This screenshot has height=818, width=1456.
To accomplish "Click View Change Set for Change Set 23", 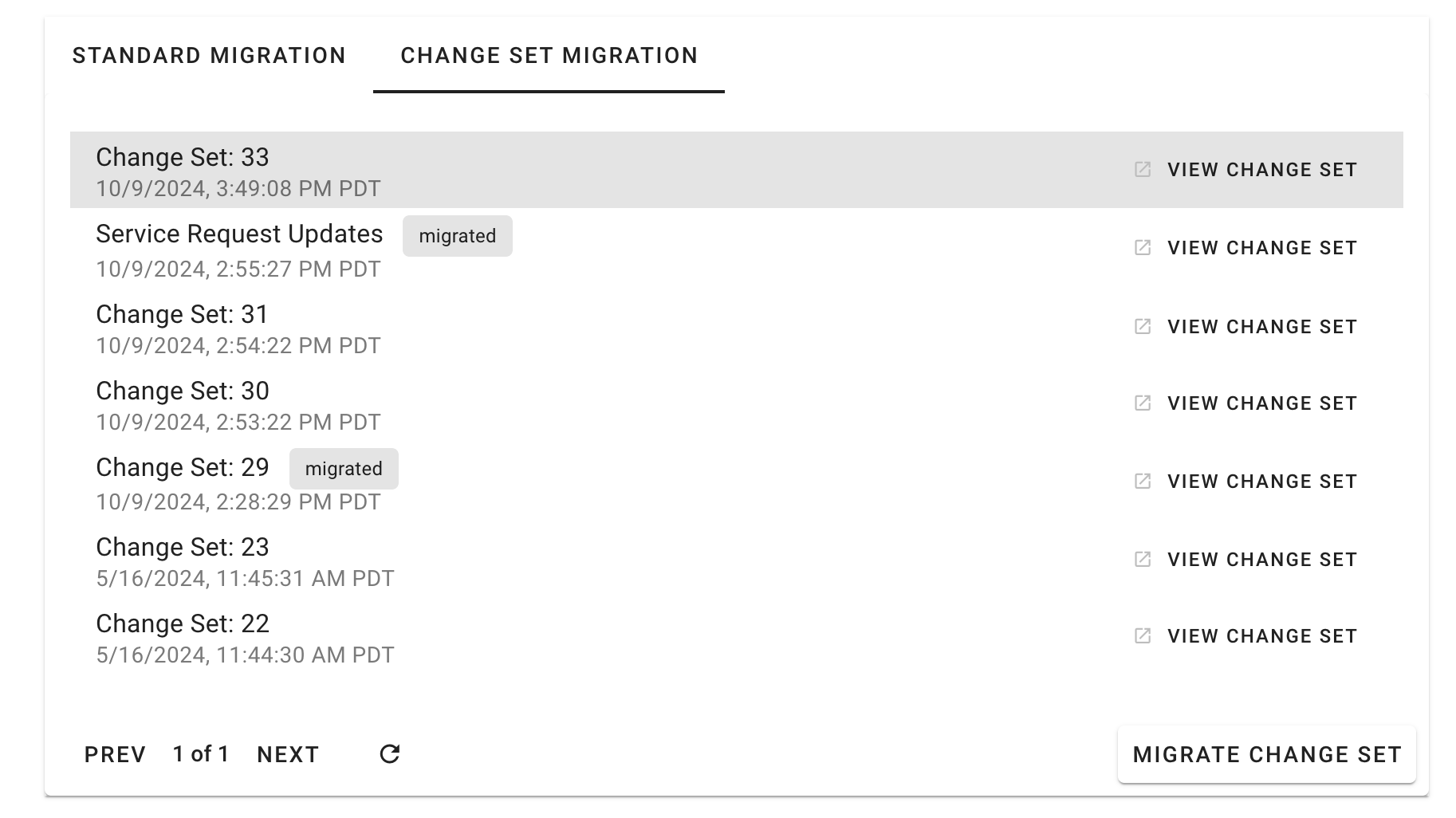I will click(1261, 560).
